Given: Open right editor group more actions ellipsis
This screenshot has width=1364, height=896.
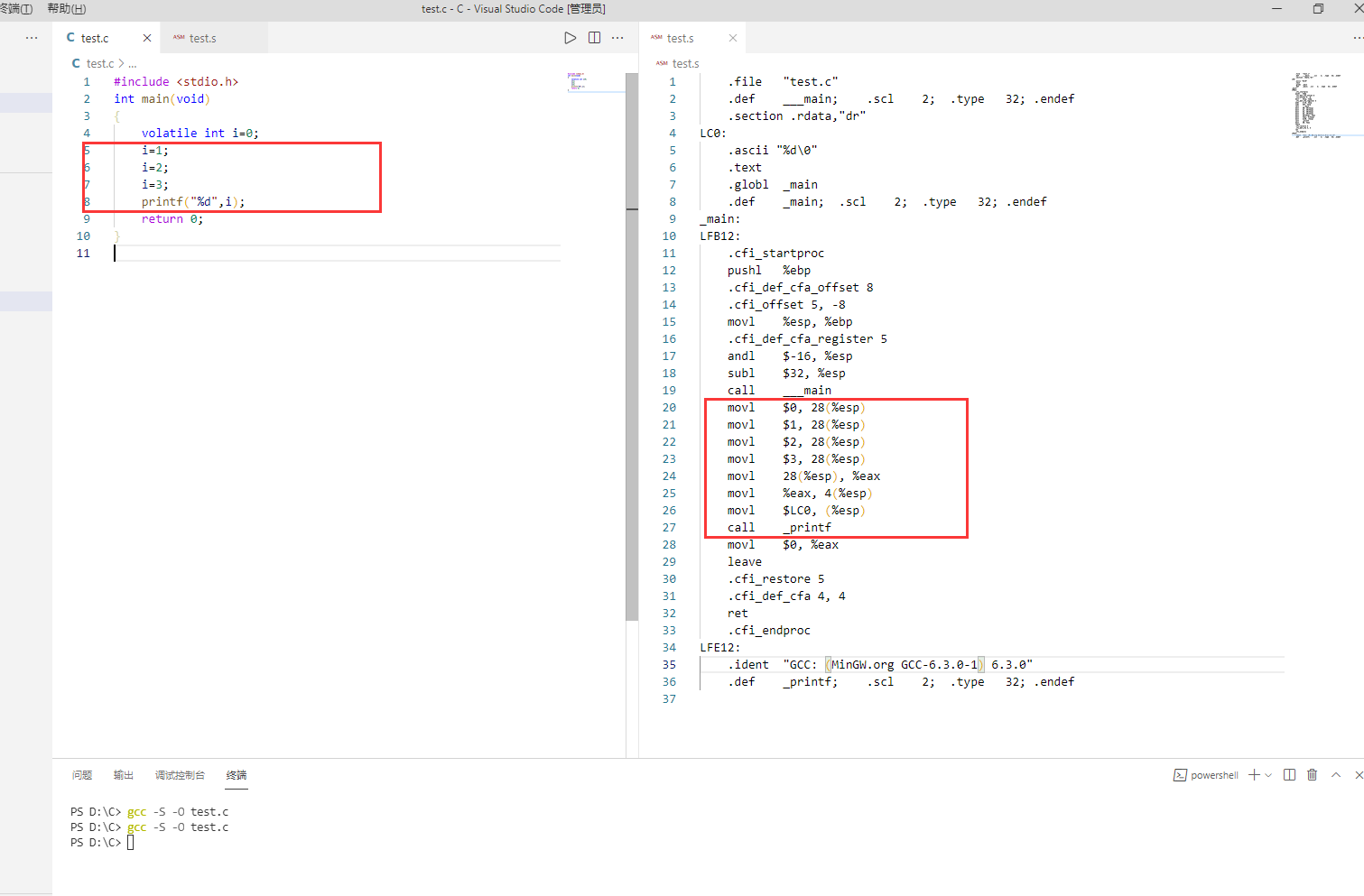Looking at the screenshot, I should 1358,38.
